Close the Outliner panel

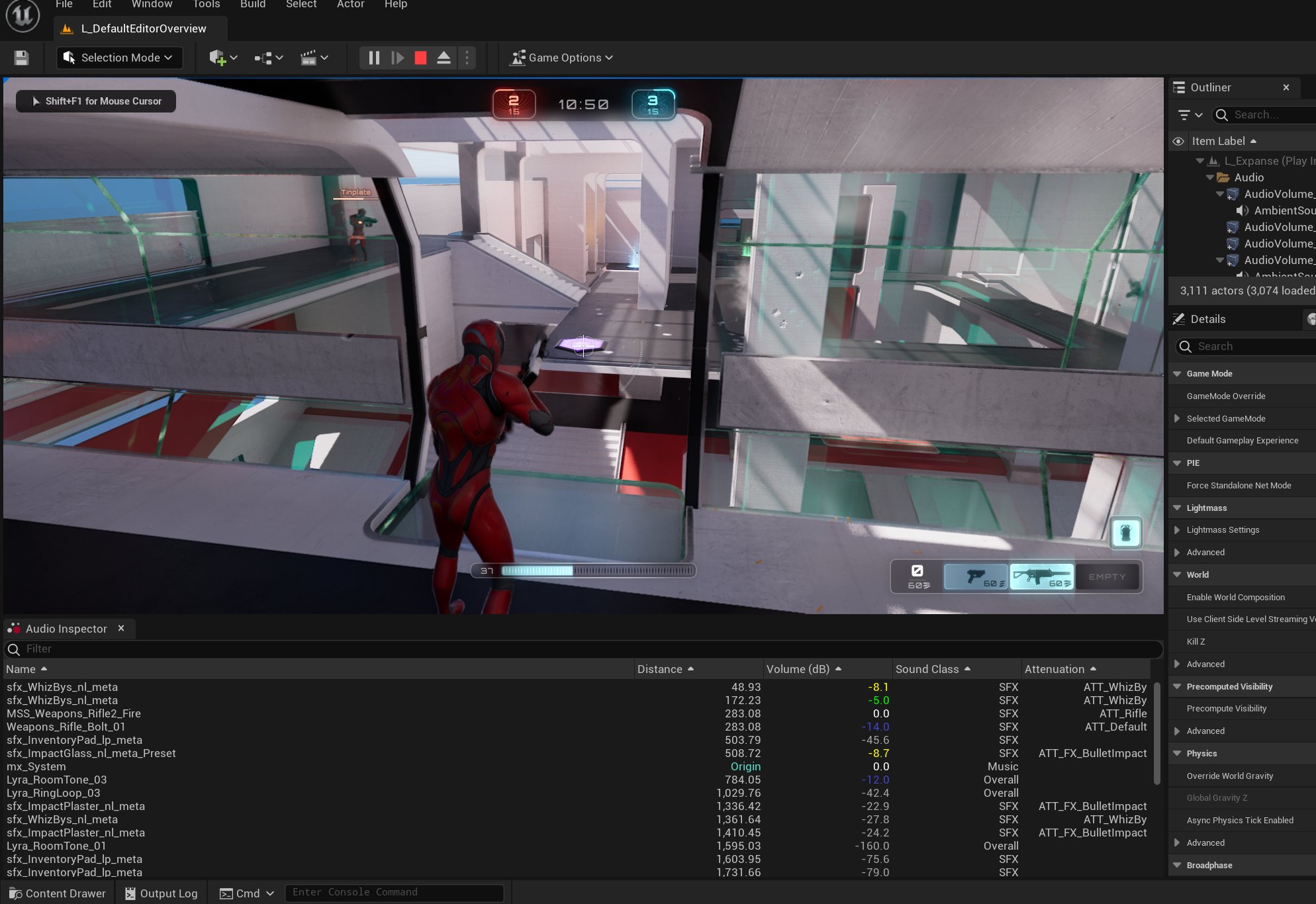(x=1286, y=87)
